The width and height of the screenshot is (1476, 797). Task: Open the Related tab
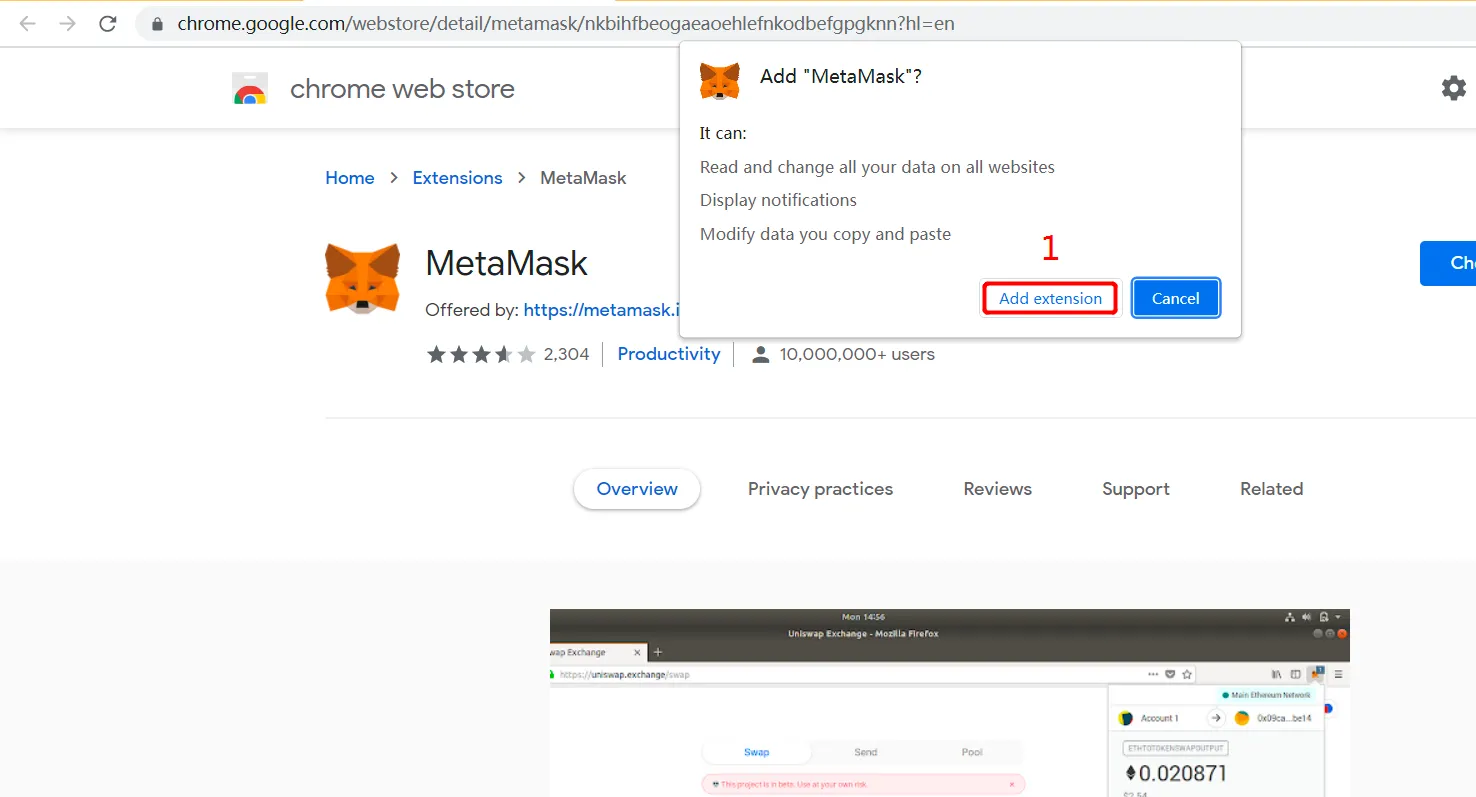coord(1271,489)
